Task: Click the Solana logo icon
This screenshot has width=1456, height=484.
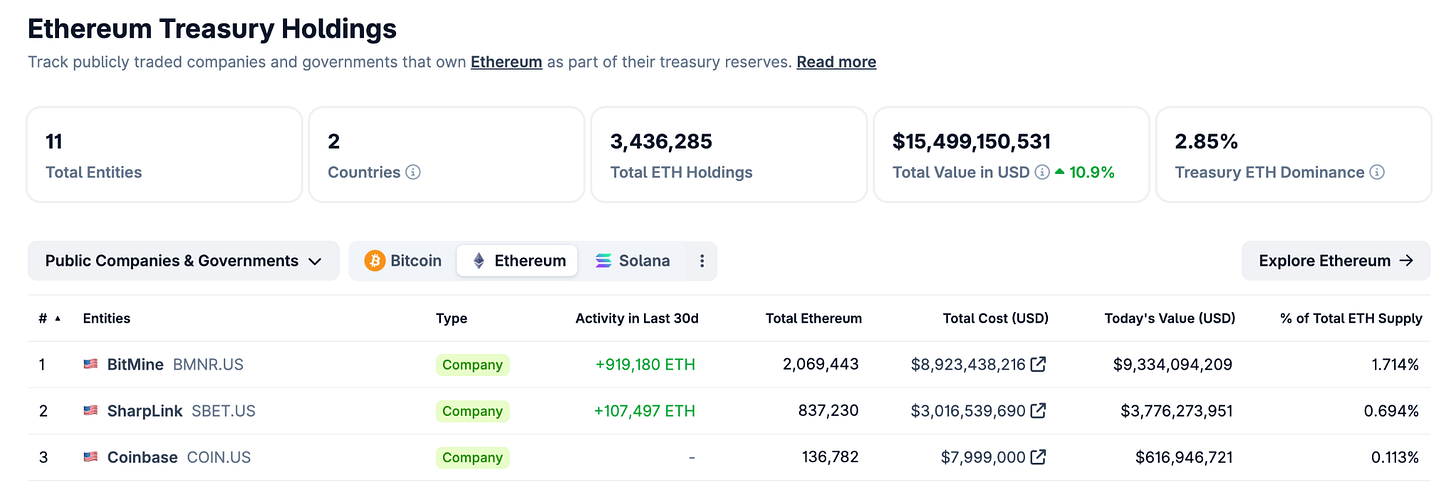Action: tap(603, 261)
